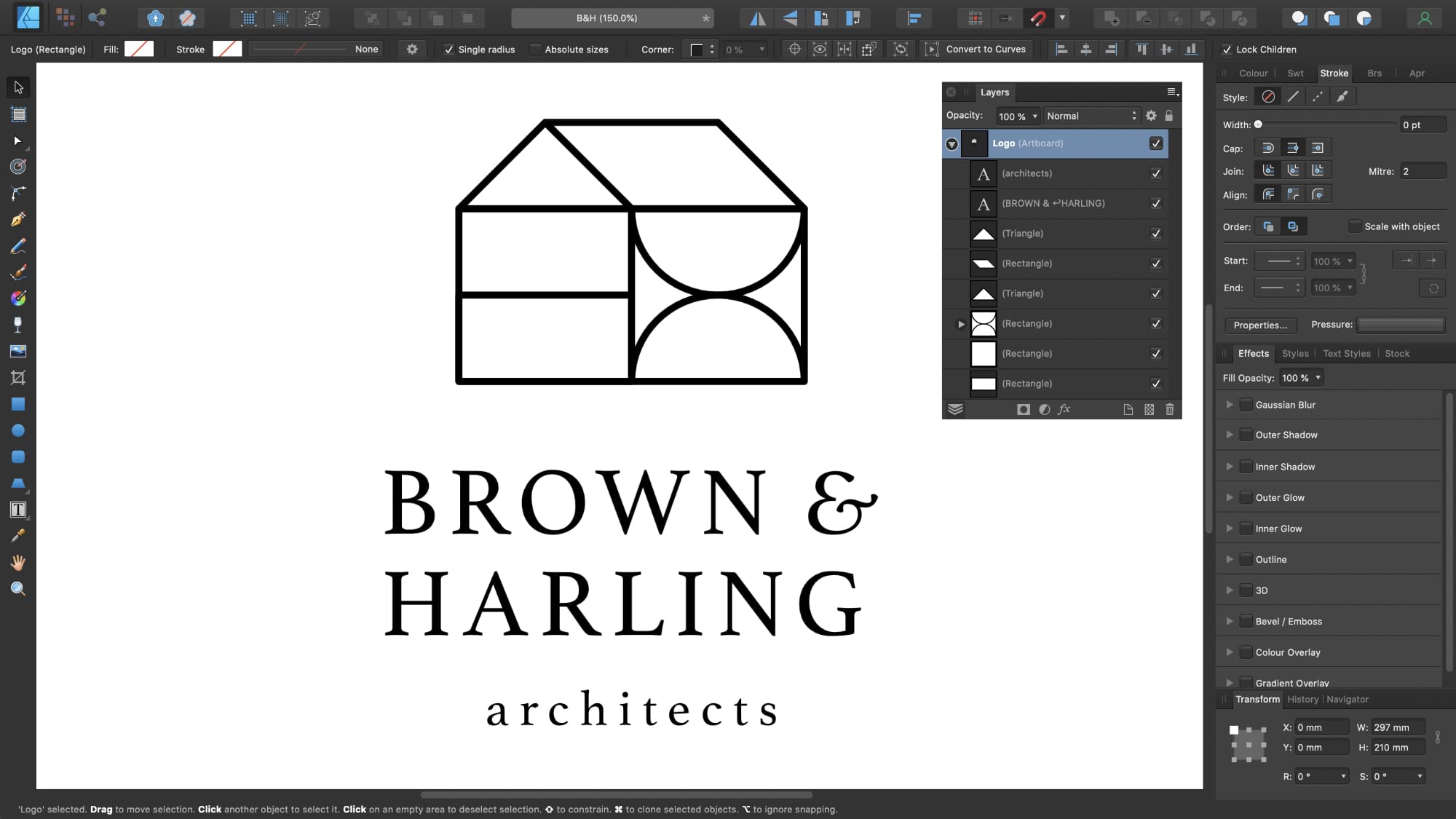
Task: Click the Layers panel menu icon
Action: pos(1172,91)
